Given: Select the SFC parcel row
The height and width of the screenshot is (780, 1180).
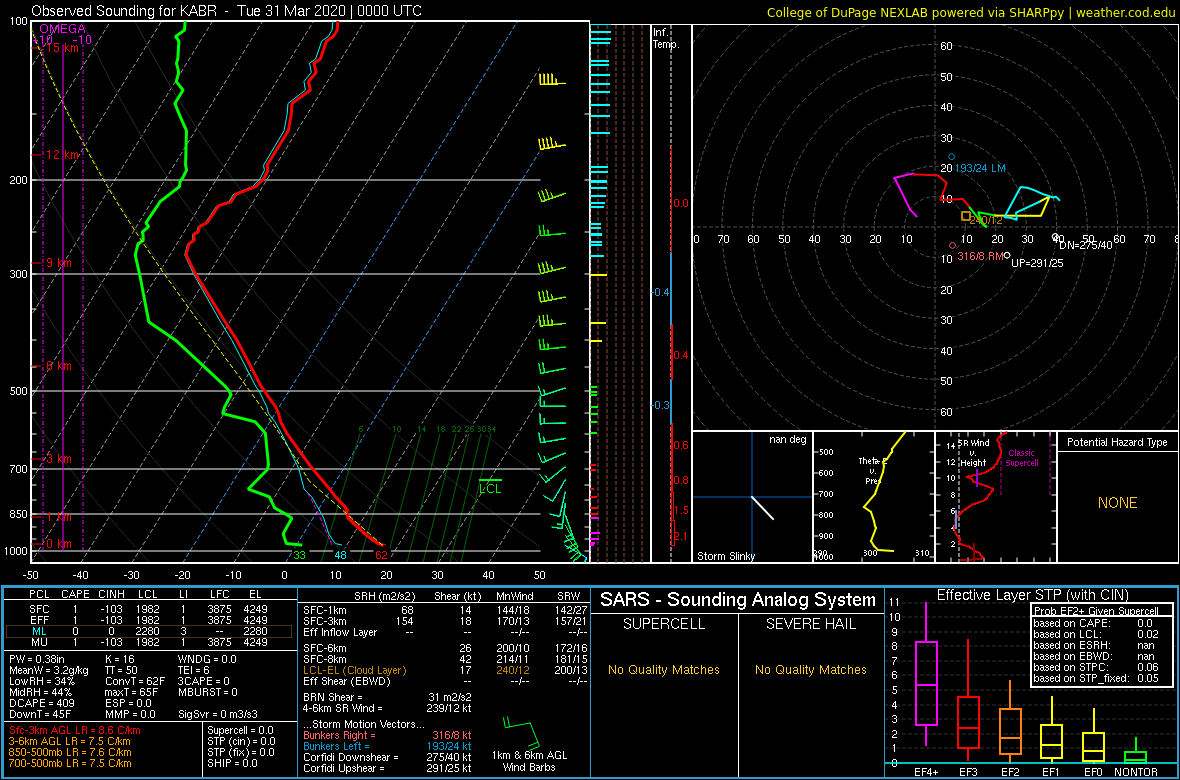Looking at the screenshot, I should coord(148,608).
